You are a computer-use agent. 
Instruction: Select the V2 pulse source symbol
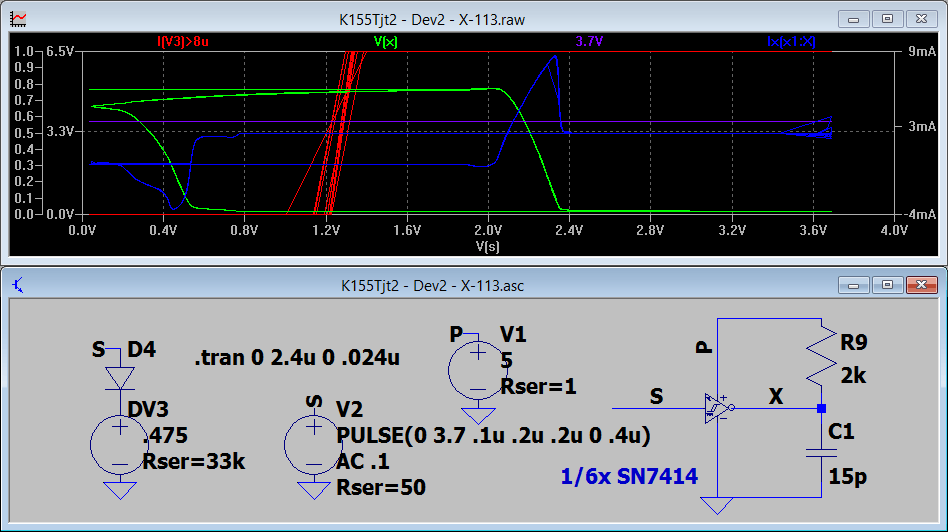coord(314,440)
